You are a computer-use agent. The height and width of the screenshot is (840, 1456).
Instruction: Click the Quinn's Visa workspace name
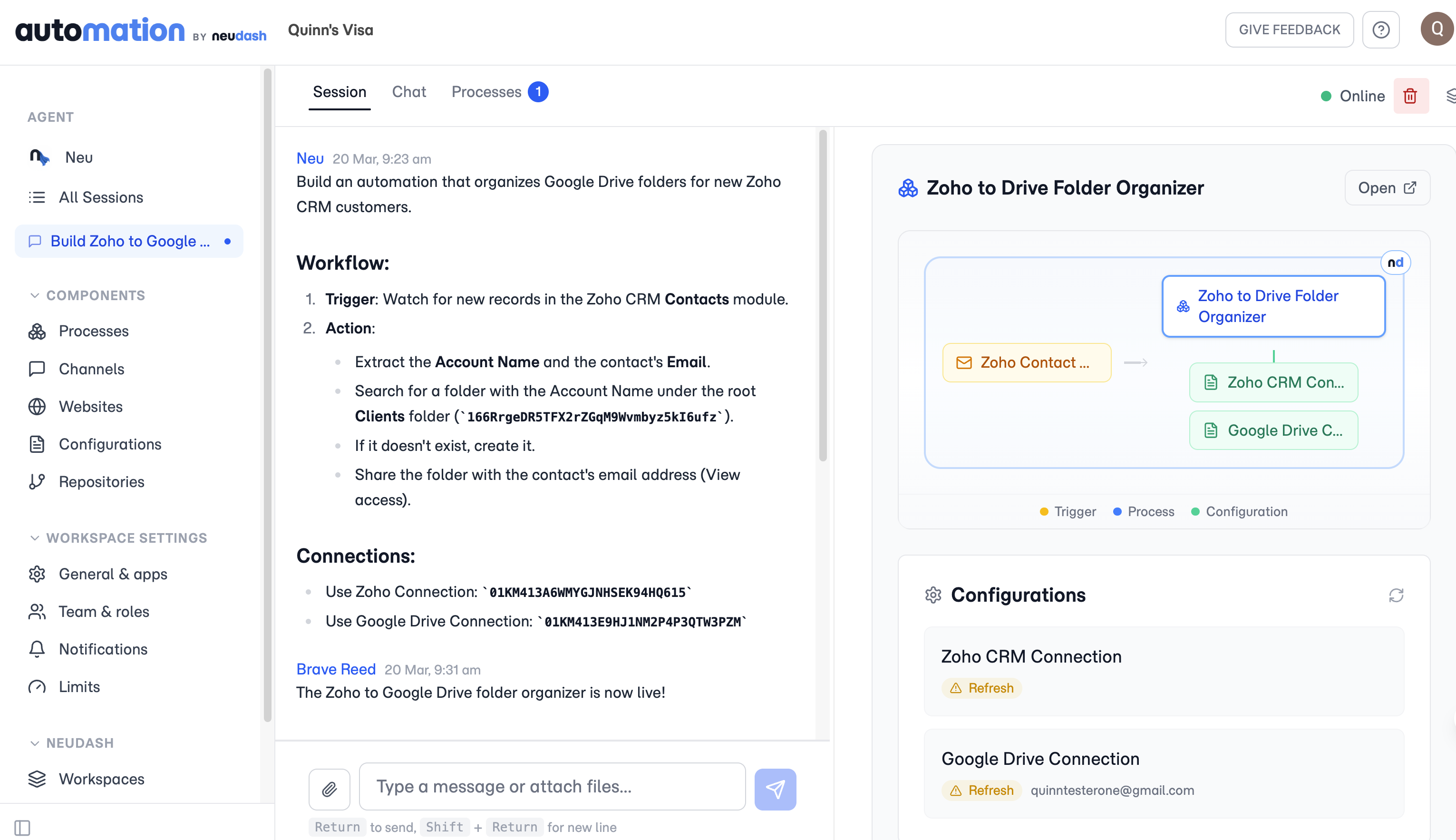pyautogui.click(x=330, y=30)
